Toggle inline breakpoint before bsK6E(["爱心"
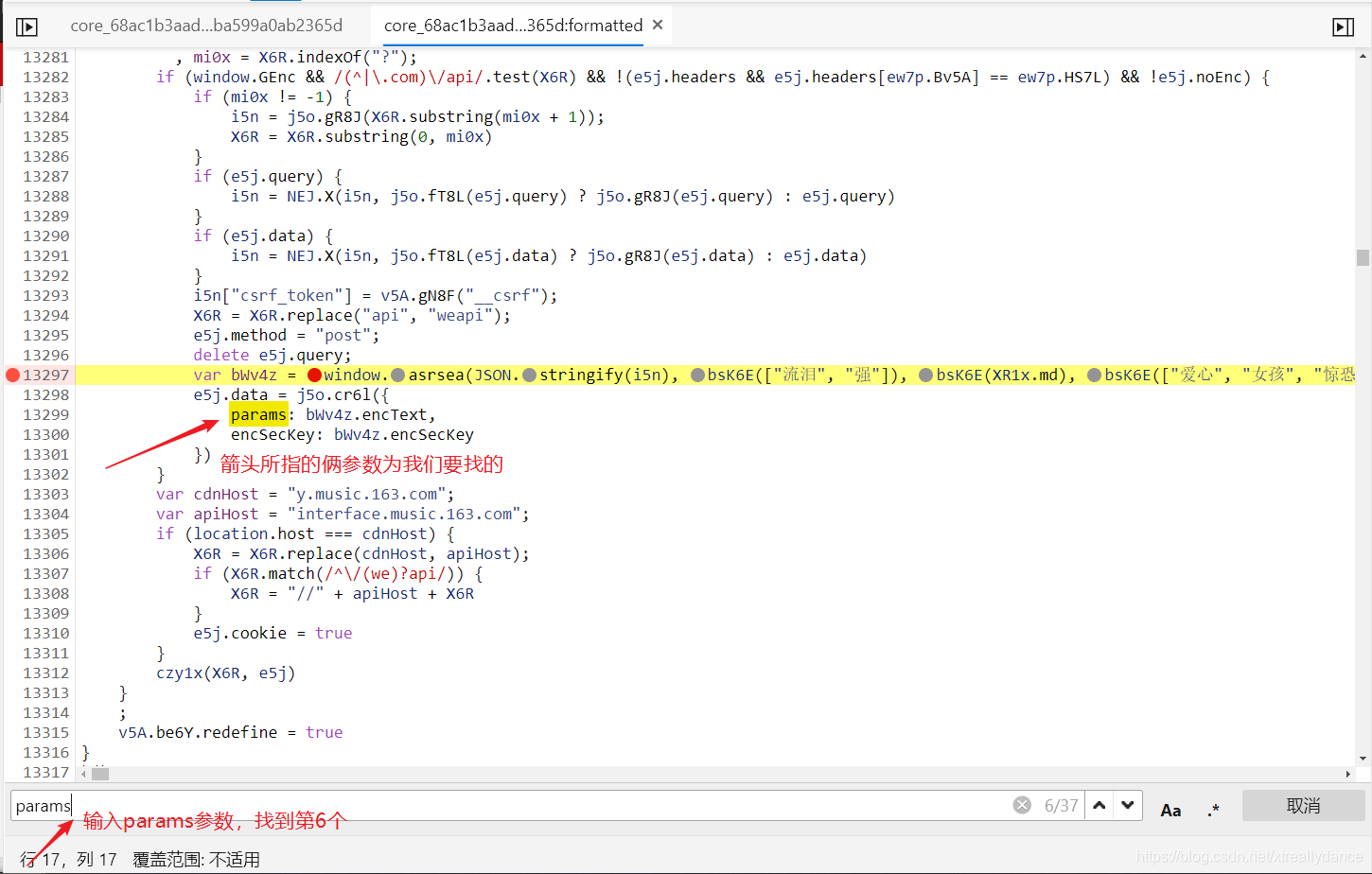1372x874 pixels. point(1095,376)
